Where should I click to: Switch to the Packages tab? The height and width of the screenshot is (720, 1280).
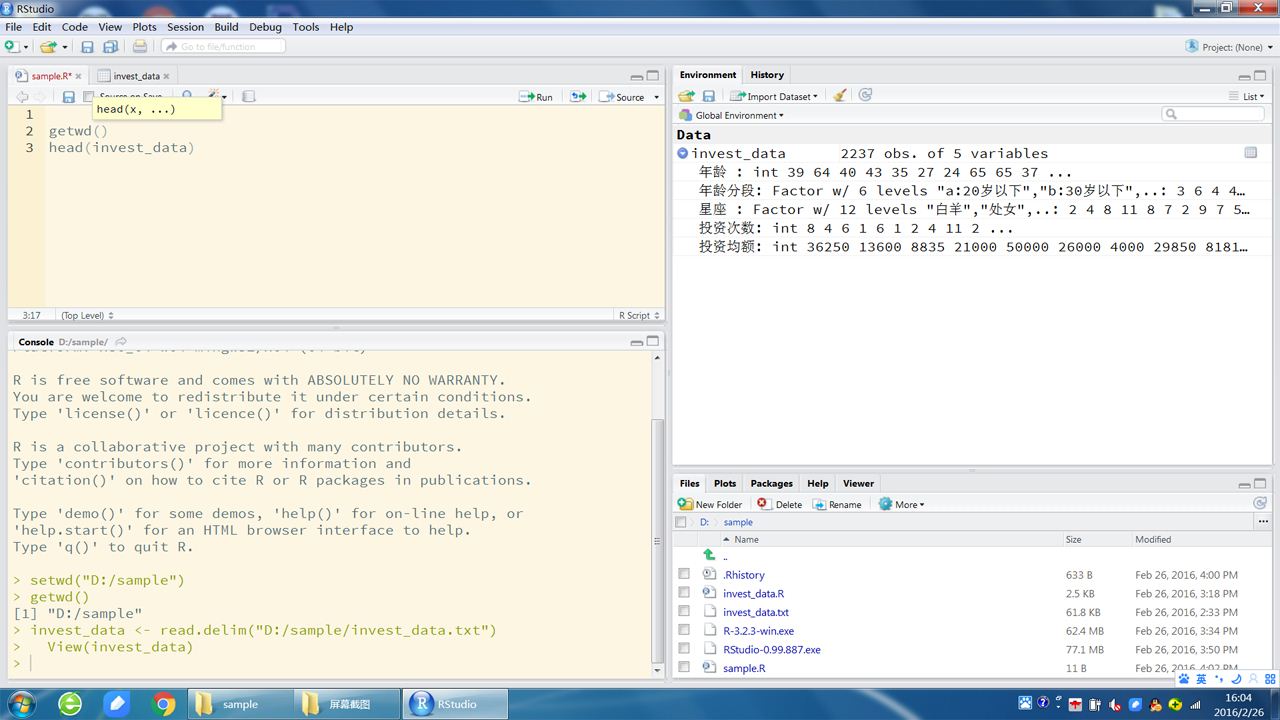pyautogui.click(x=771, y=483)
